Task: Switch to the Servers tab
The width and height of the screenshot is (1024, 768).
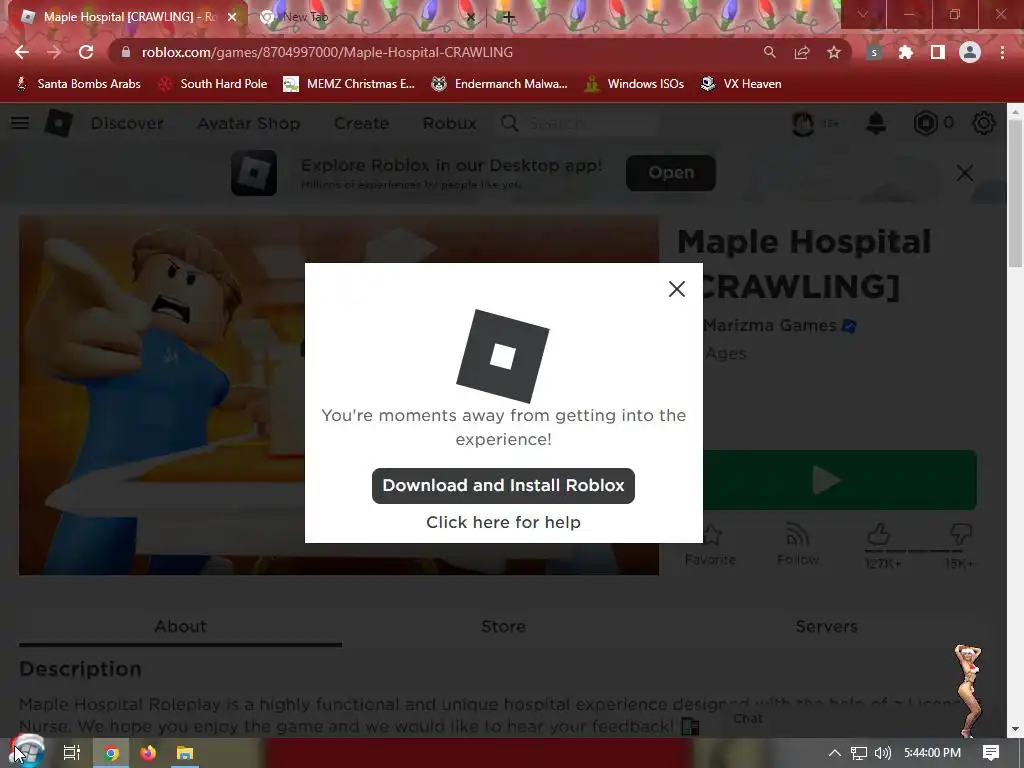Action: coord(826,626)
